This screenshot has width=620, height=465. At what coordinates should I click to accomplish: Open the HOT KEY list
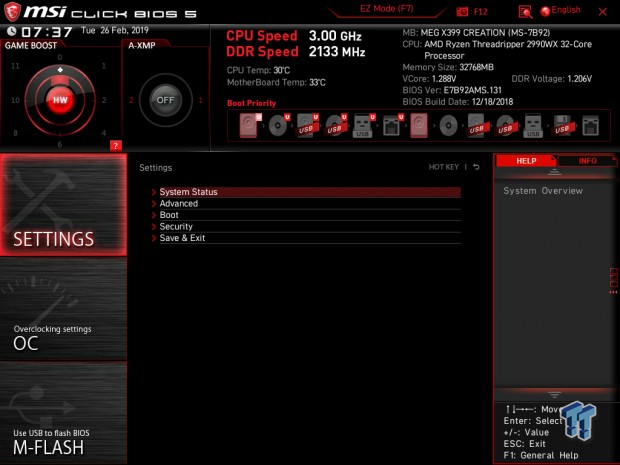[444, 167]
